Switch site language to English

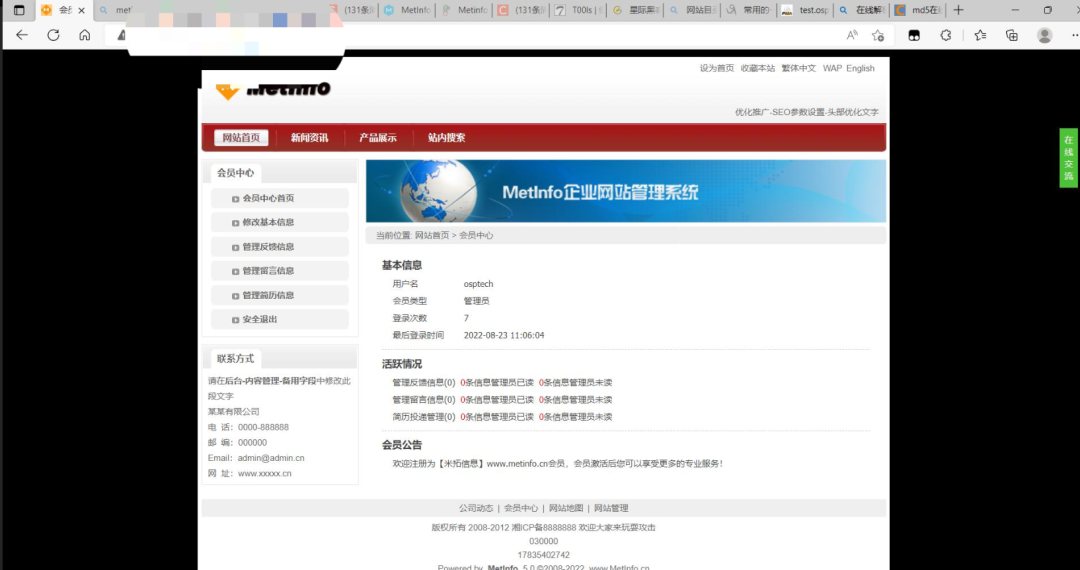(x=860, y=68)
